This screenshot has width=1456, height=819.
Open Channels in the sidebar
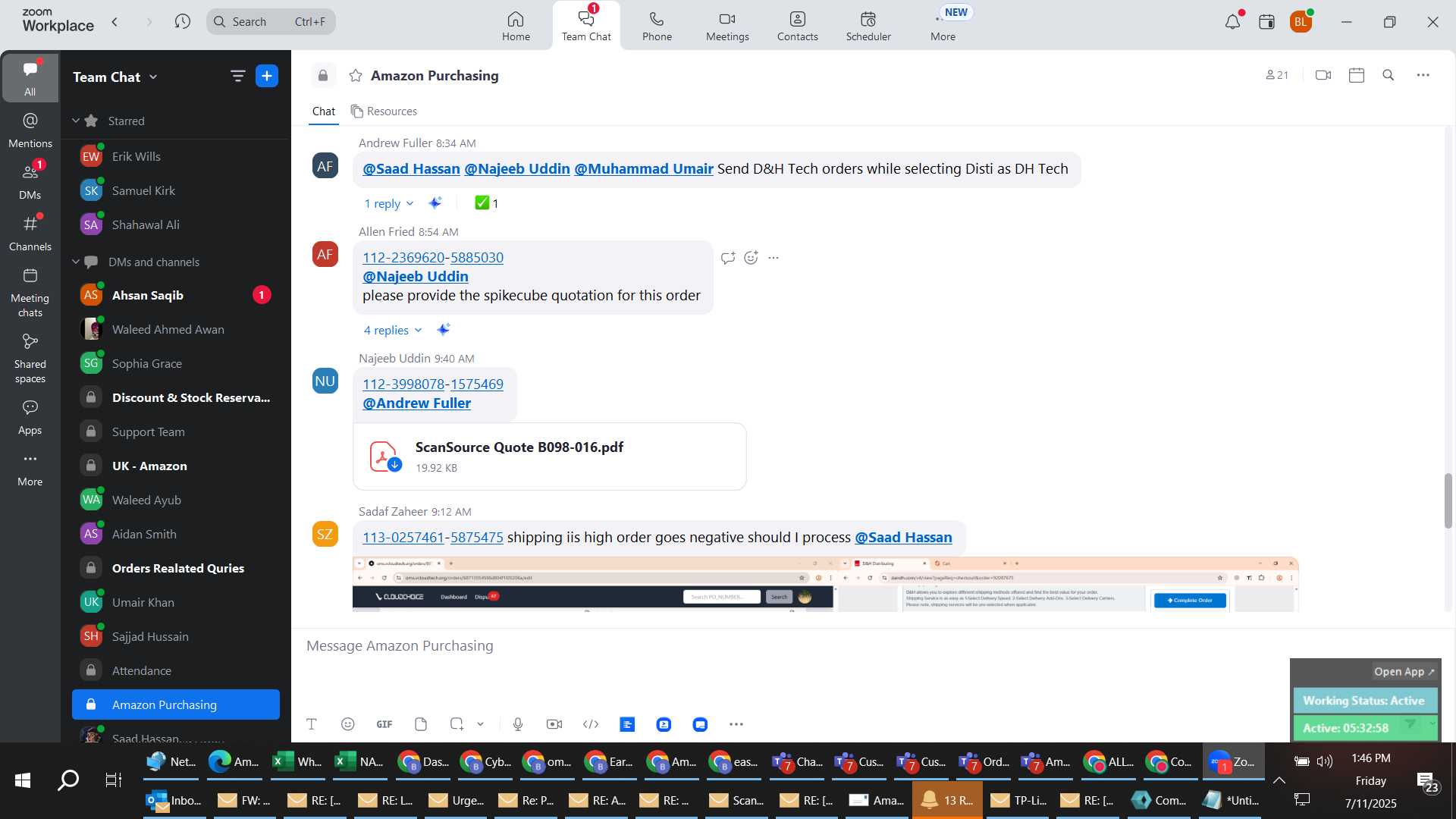click(30, 234)
